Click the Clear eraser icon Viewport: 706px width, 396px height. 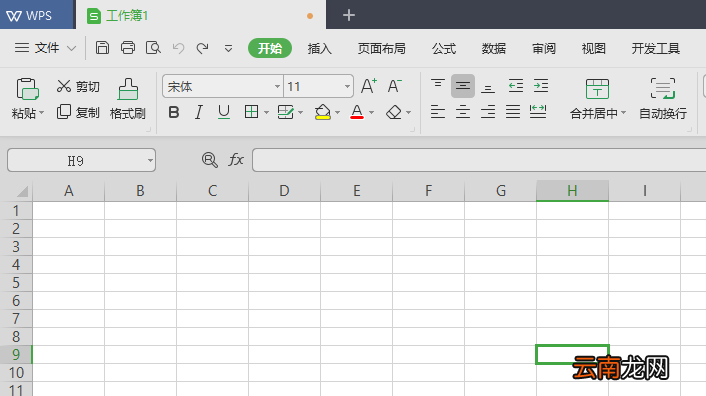point(394,112)
